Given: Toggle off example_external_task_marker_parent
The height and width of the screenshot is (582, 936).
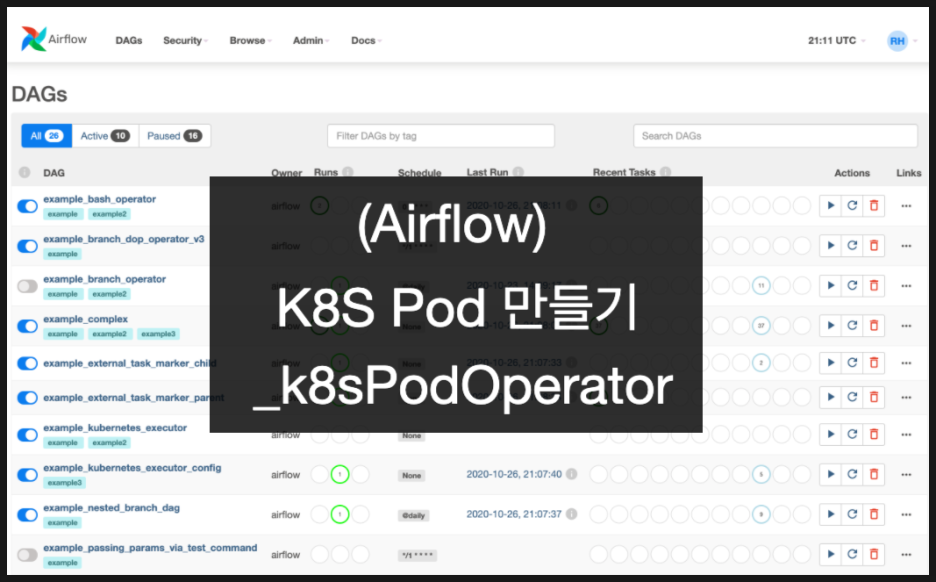Looking at the screenshot, I should coord(27,398).
